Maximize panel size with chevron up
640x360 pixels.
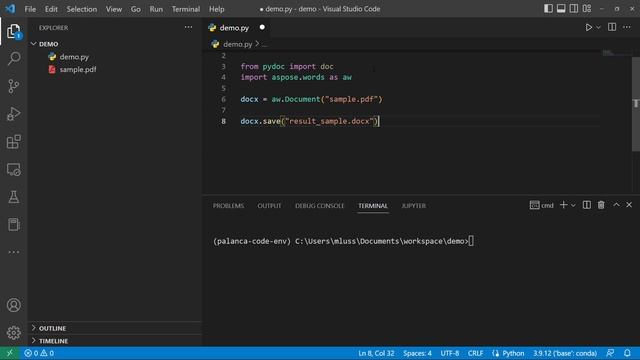[616, 205]
